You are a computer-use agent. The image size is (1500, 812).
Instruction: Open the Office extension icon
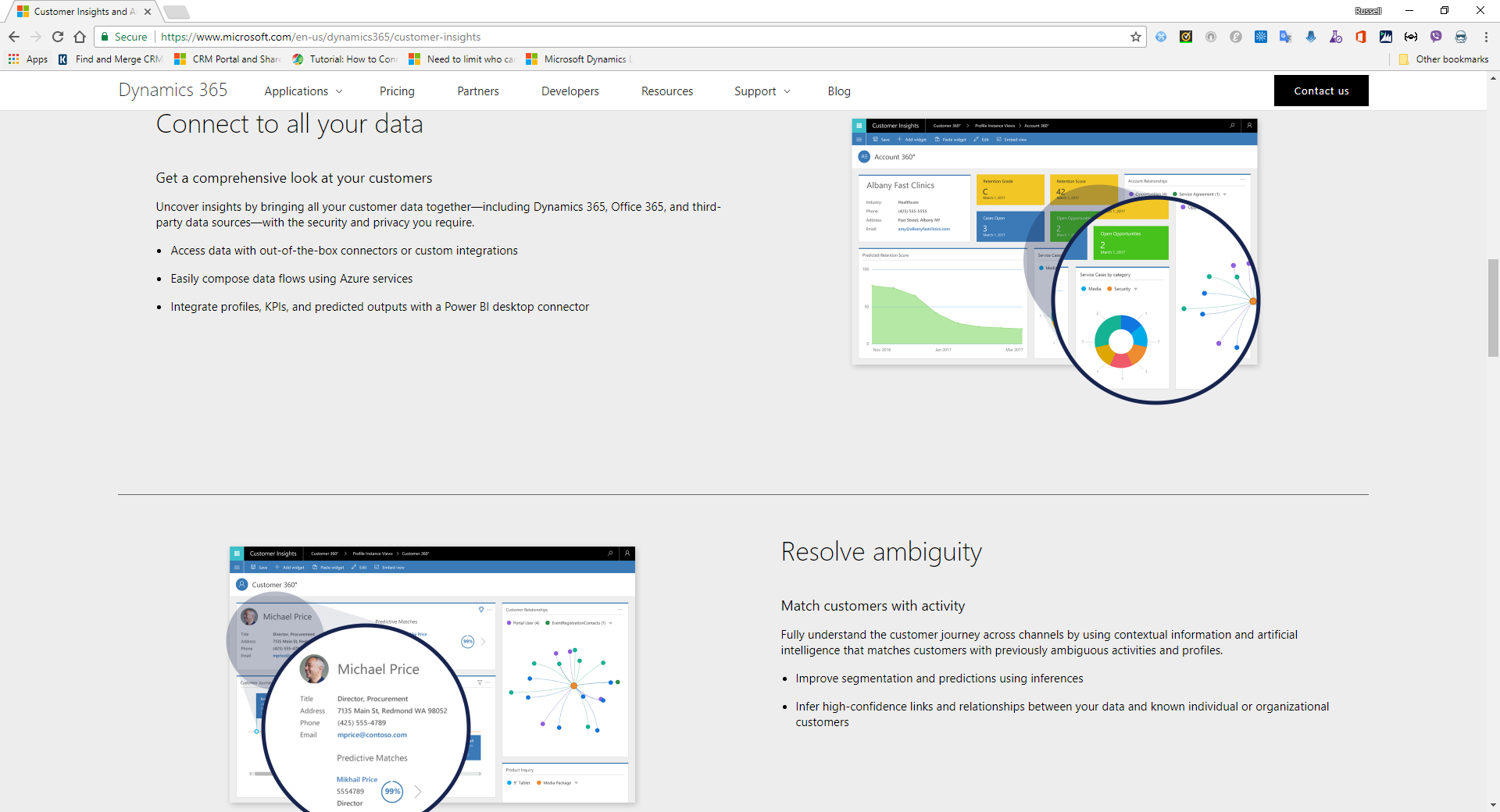1360,37
